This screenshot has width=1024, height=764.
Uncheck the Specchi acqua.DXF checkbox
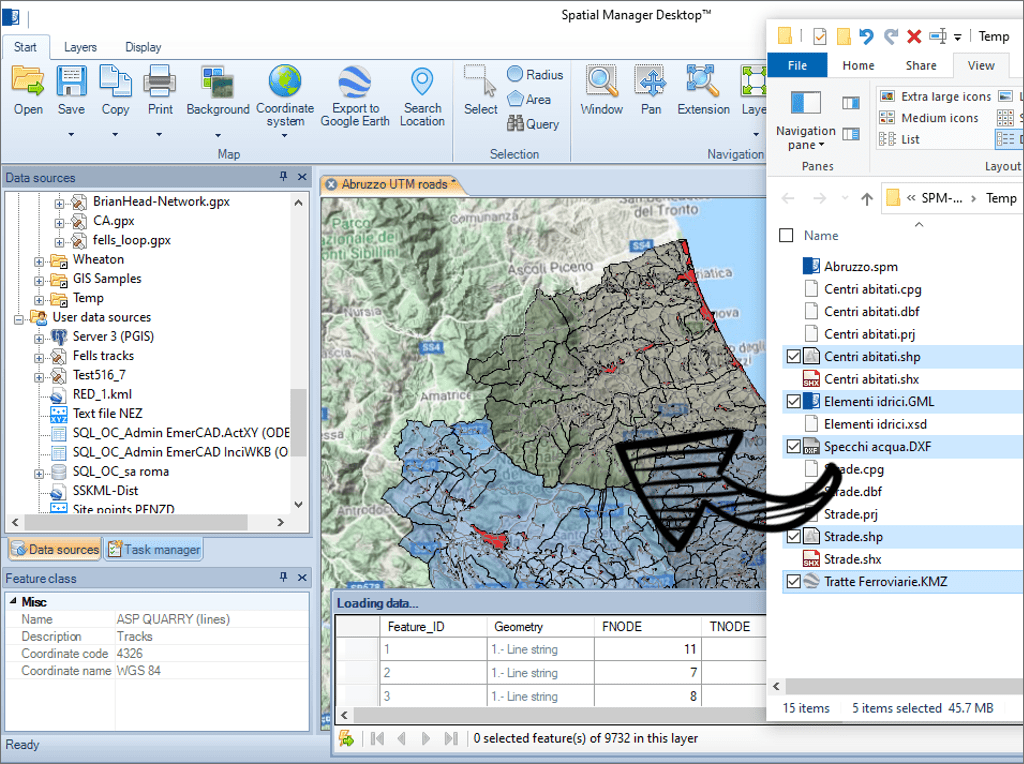793,447
